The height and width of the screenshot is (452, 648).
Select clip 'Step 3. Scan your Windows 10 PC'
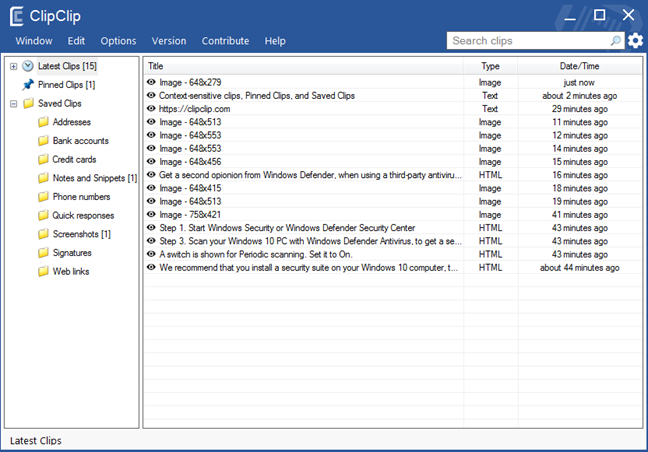click(x=310, y=241)
